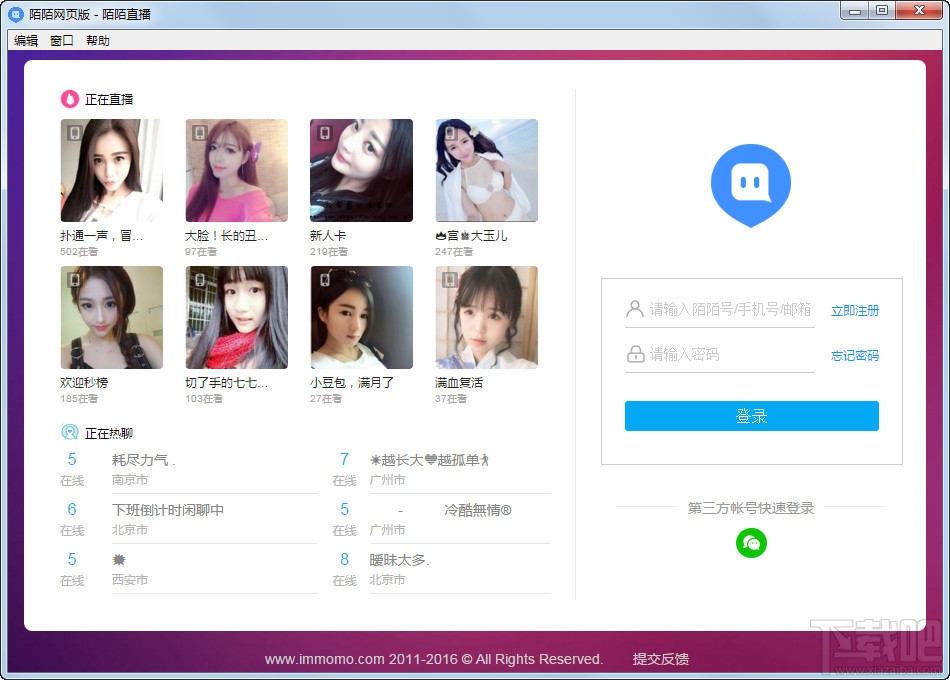
Task: Open the 西安市 chat room entry
Action: click(x=188, y=569)
